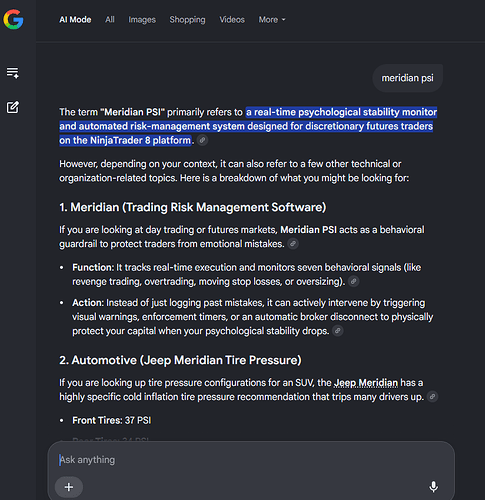This screenshot has height=500, width=485.
Task: Open the source link icon after 'emotional mistakes'
Action: coord(293,244)
